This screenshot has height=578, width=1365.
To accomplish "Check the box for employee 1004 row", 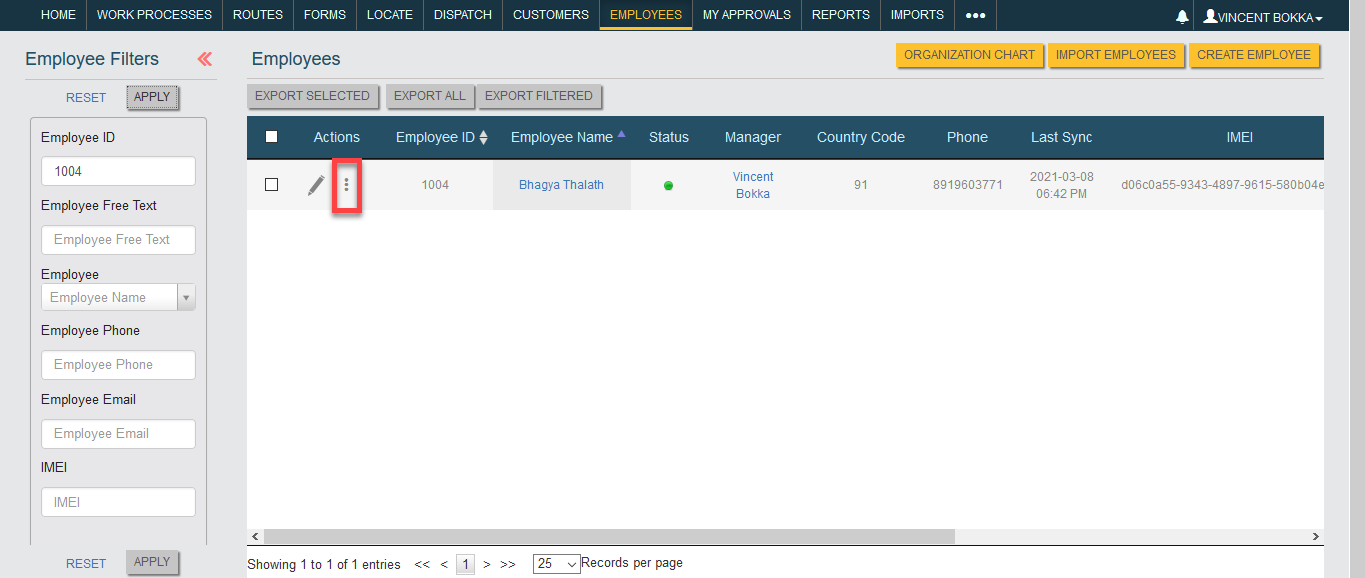I will (x=271, y=185).
